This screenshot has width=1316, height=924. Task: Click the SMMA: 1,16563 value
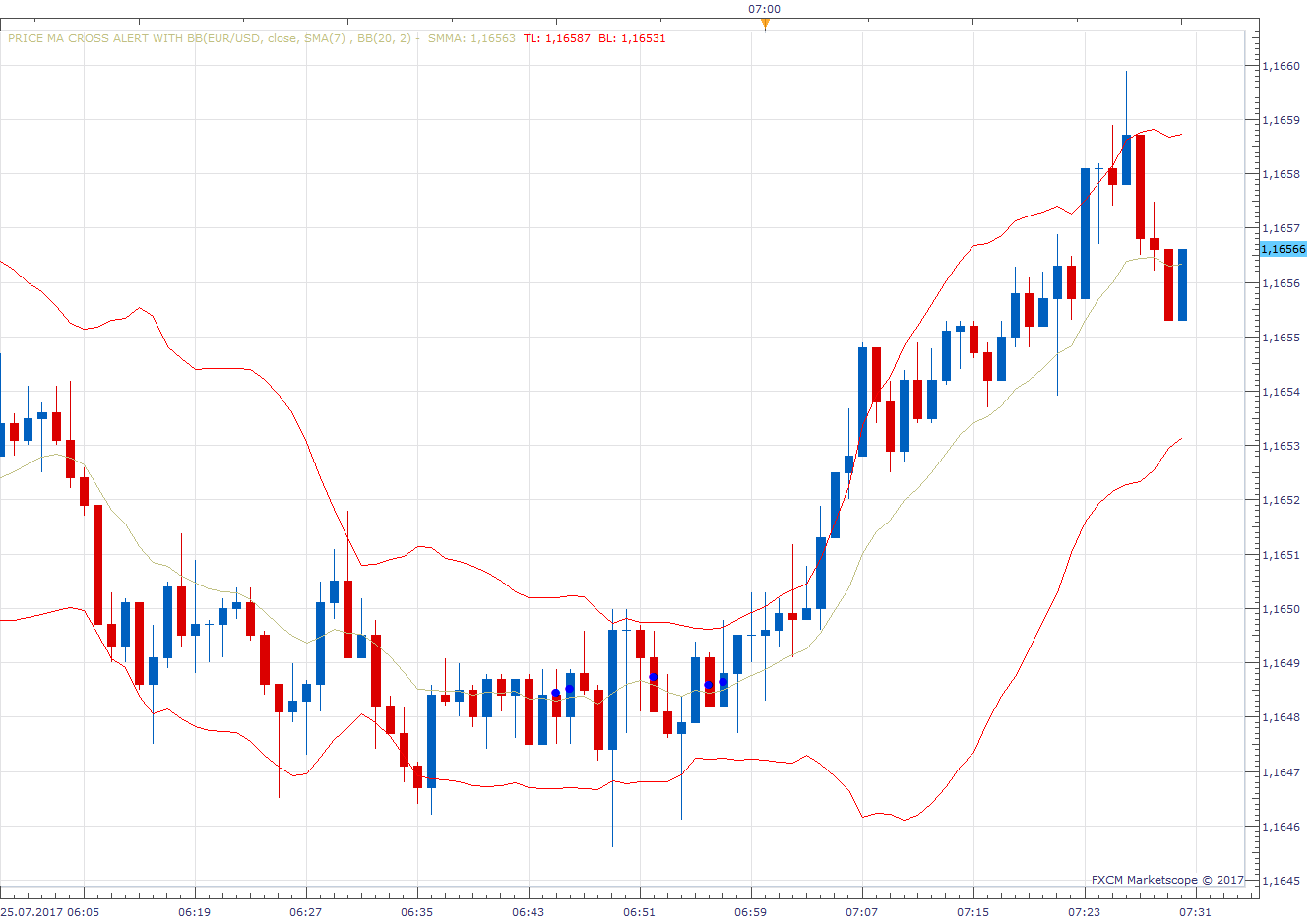pyautogui.click(x=471, y=38)
